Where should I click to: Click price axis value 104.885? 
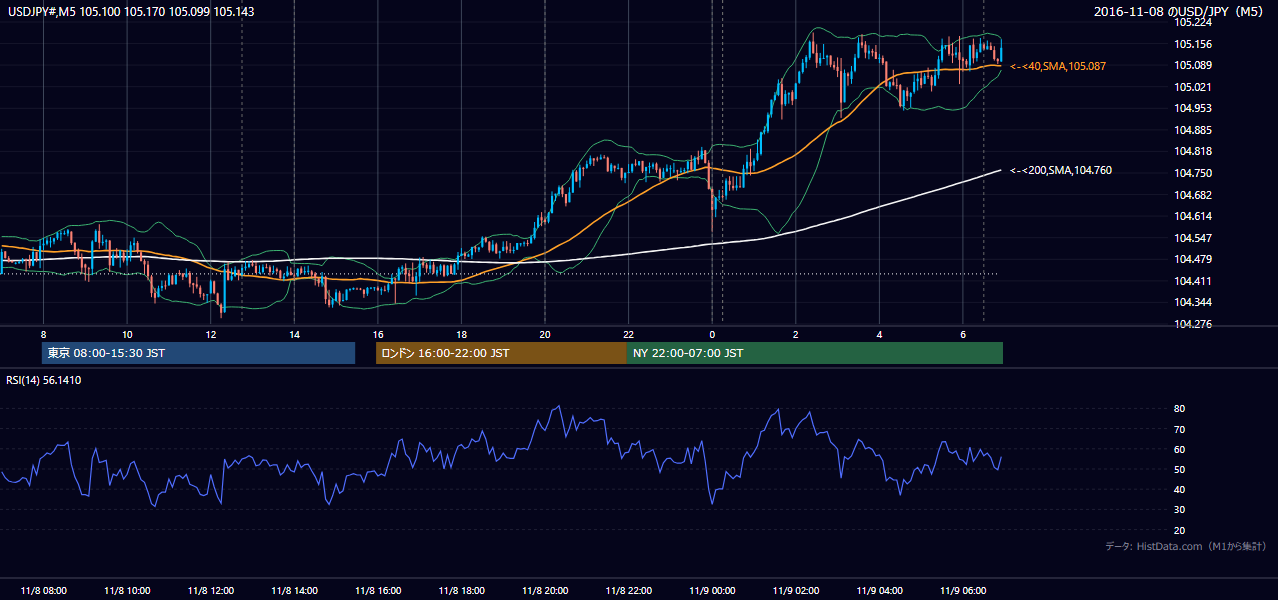pos(1192,130)
